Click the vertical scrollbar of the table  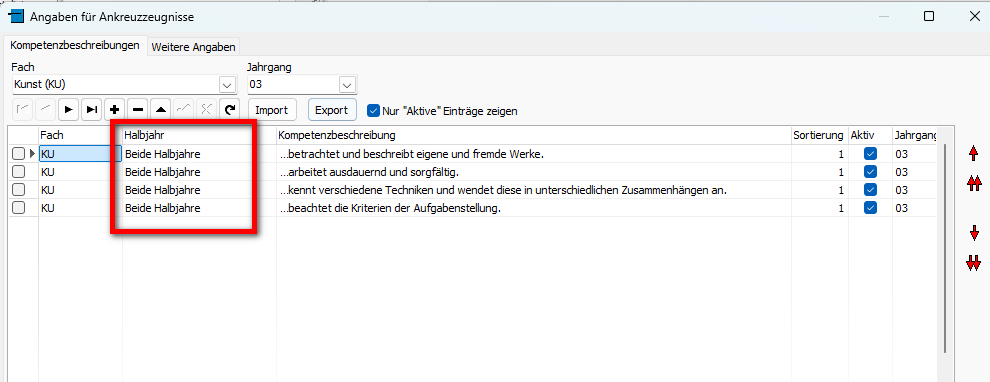click(x=945, y=248)
